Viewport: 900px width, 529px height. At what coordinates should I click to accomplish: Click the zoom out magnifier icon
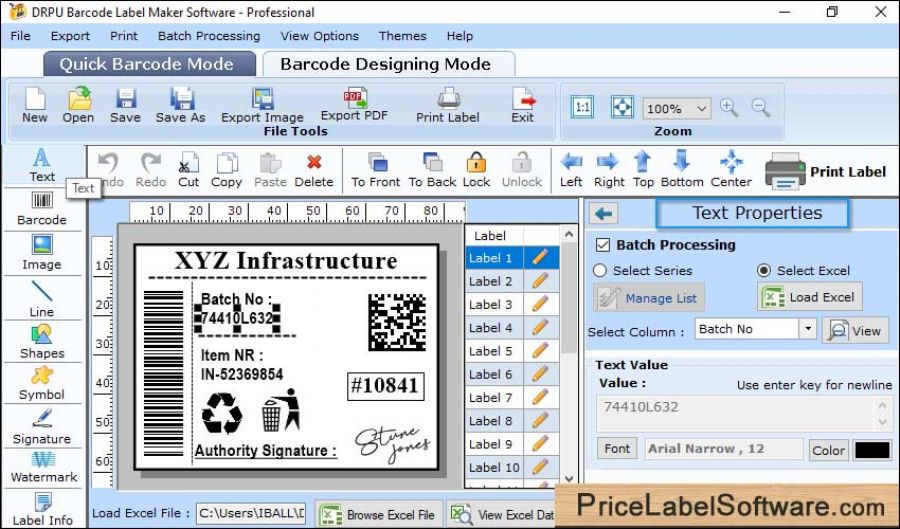pyautogui.click(x=761, y=107)
